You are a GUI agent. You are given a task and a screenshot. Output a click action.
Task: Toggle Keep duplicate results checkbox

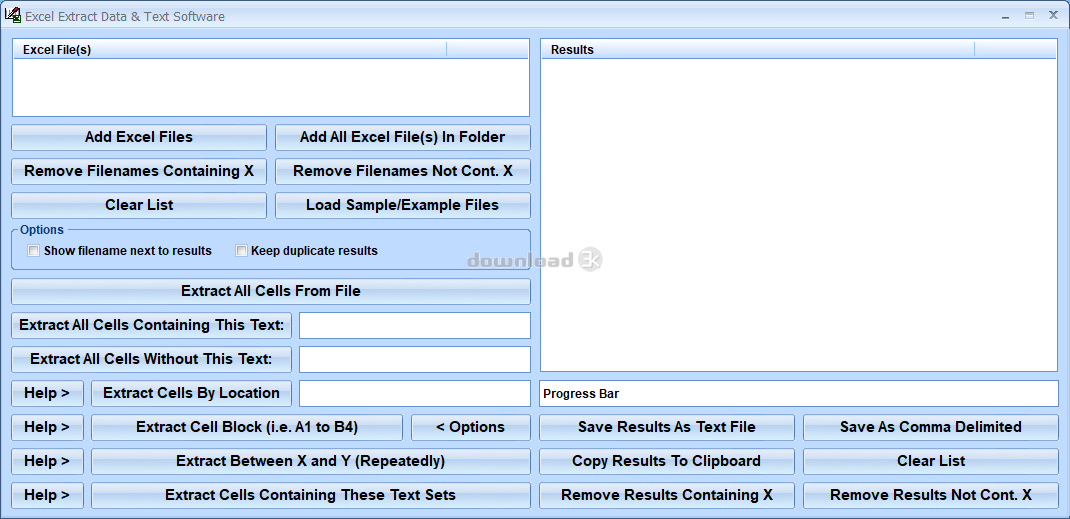point(241,251)
